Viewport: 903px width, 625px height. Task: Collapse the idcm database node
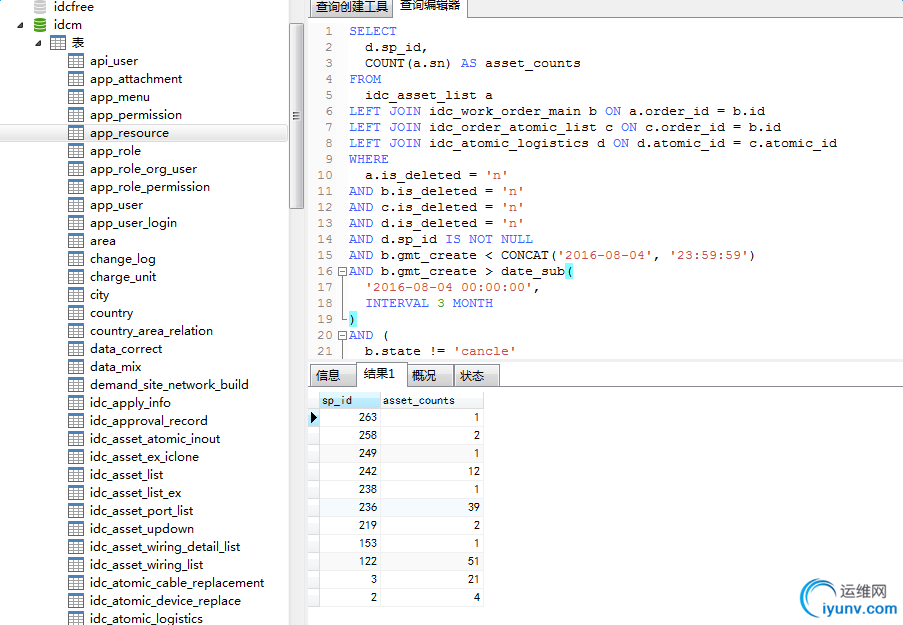[20, 25]
